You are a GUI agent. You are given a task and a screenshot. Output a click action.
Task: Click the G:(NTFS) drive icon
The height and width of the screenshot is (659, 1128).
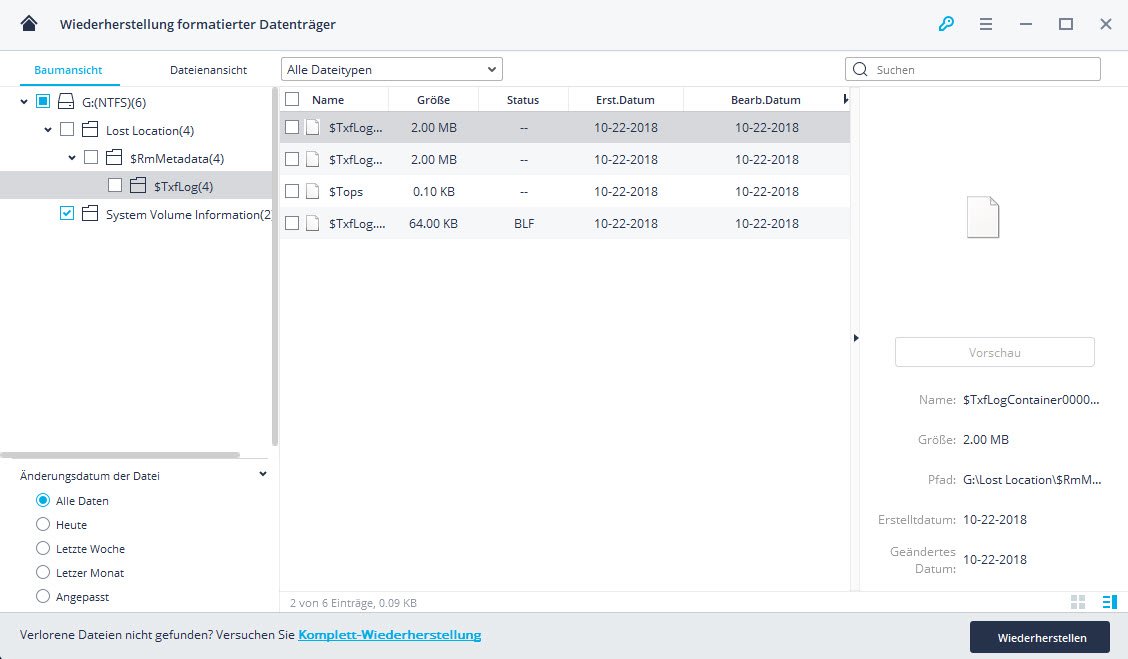(x=65, y=101)
